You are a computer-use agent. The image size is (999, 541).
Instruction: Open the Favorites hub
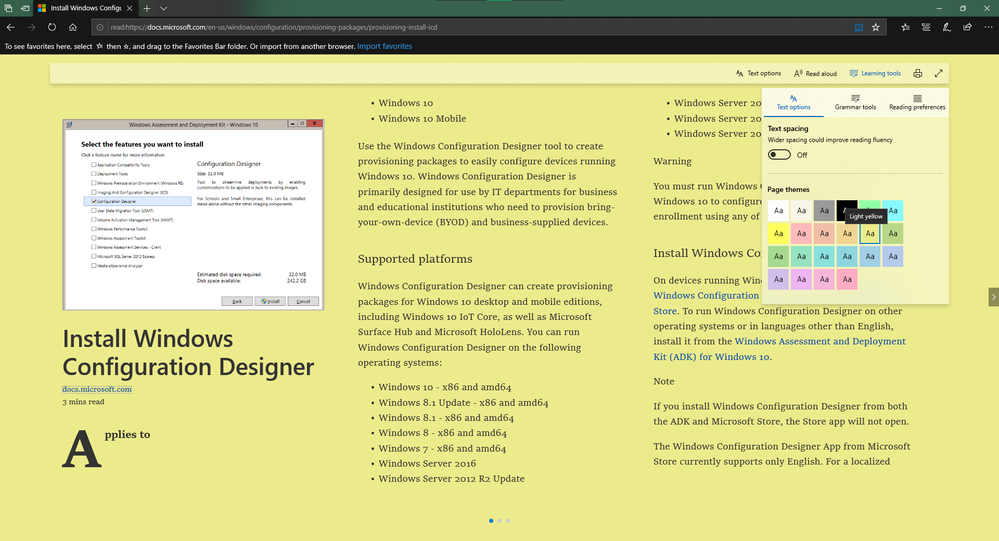[905, 27]
